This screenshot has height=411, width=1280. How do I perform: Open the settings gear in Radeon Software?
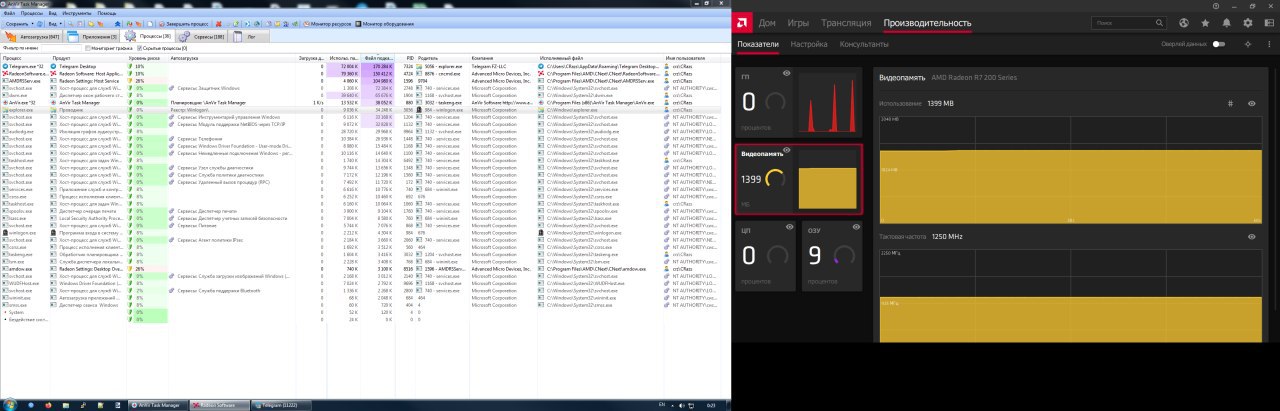[1247, 22]
